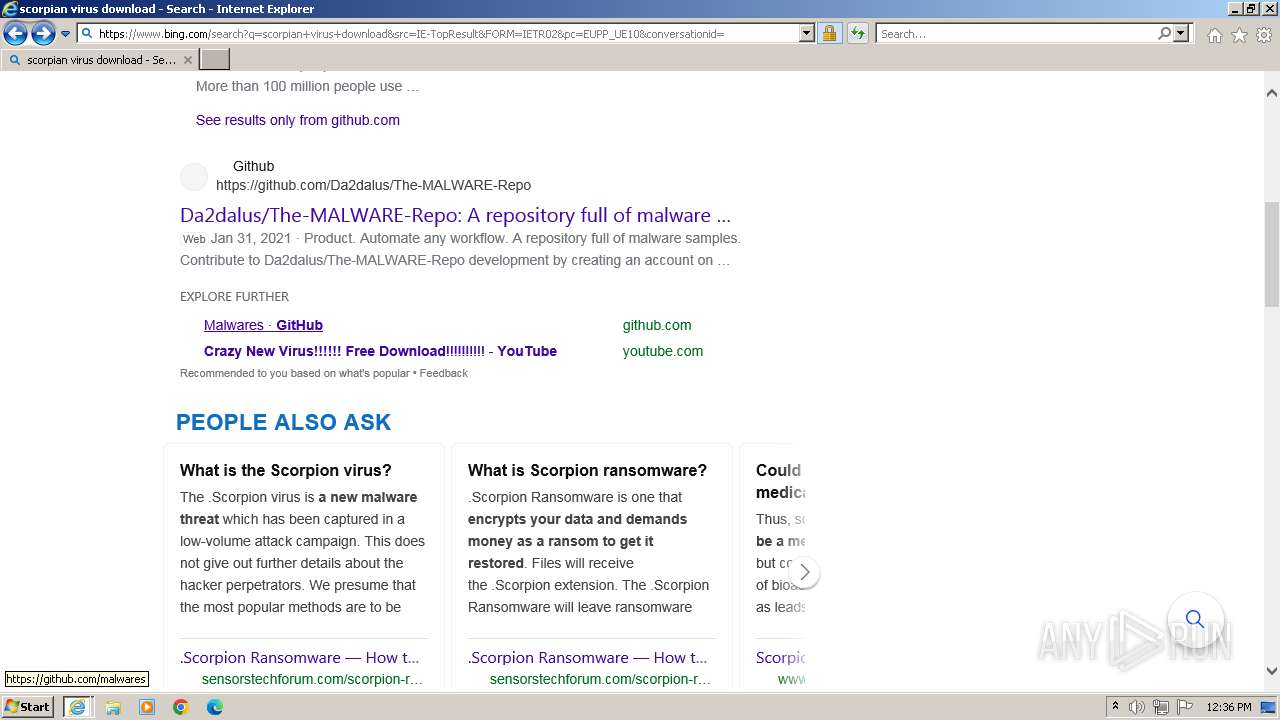The image size is (1280, 720).
Task: Open the media player taskbar icon
Action: coord(147,707)
